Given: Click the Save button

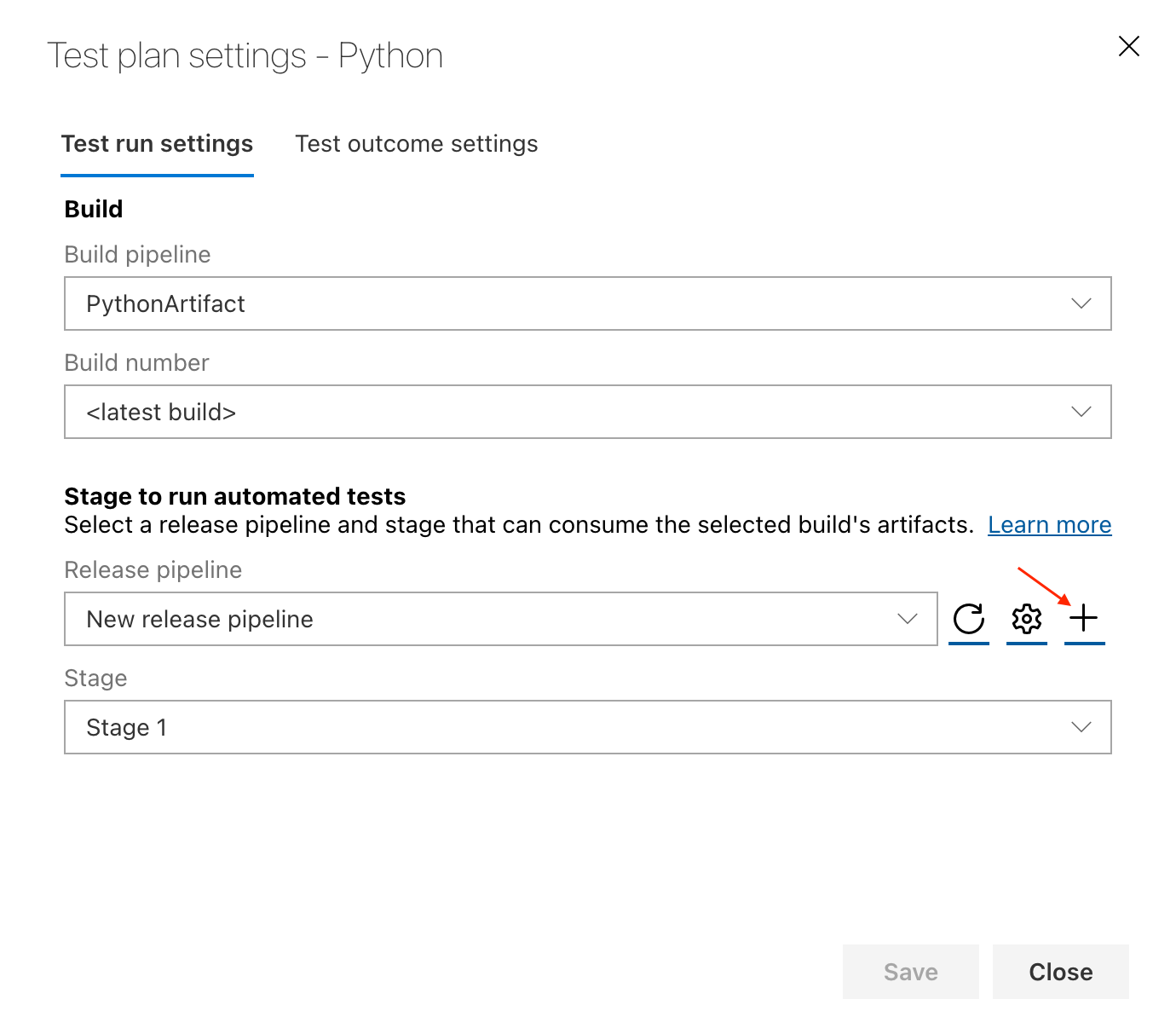Looking at the screenshot, I should click(x=910, y=971).
